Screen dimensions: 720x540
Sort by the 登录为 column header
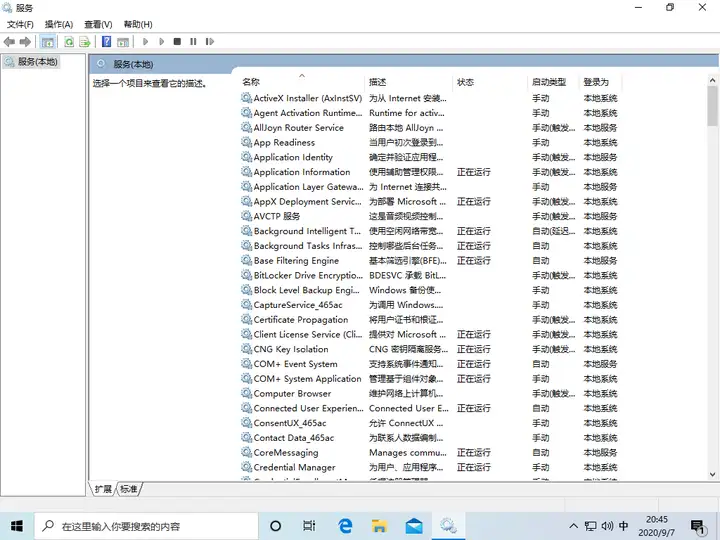pyautogui.click(x=601, y=82)
